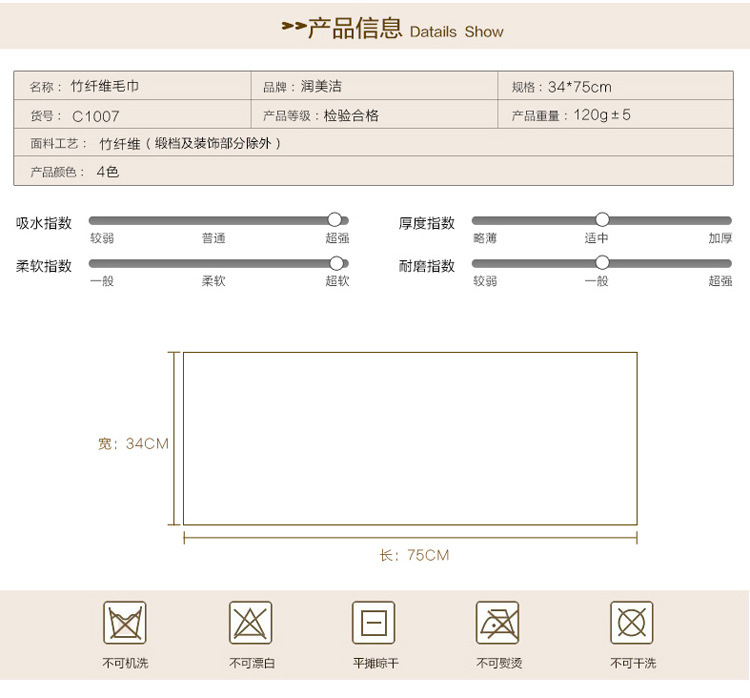Click the item number C1007

(x=95, y=116)
